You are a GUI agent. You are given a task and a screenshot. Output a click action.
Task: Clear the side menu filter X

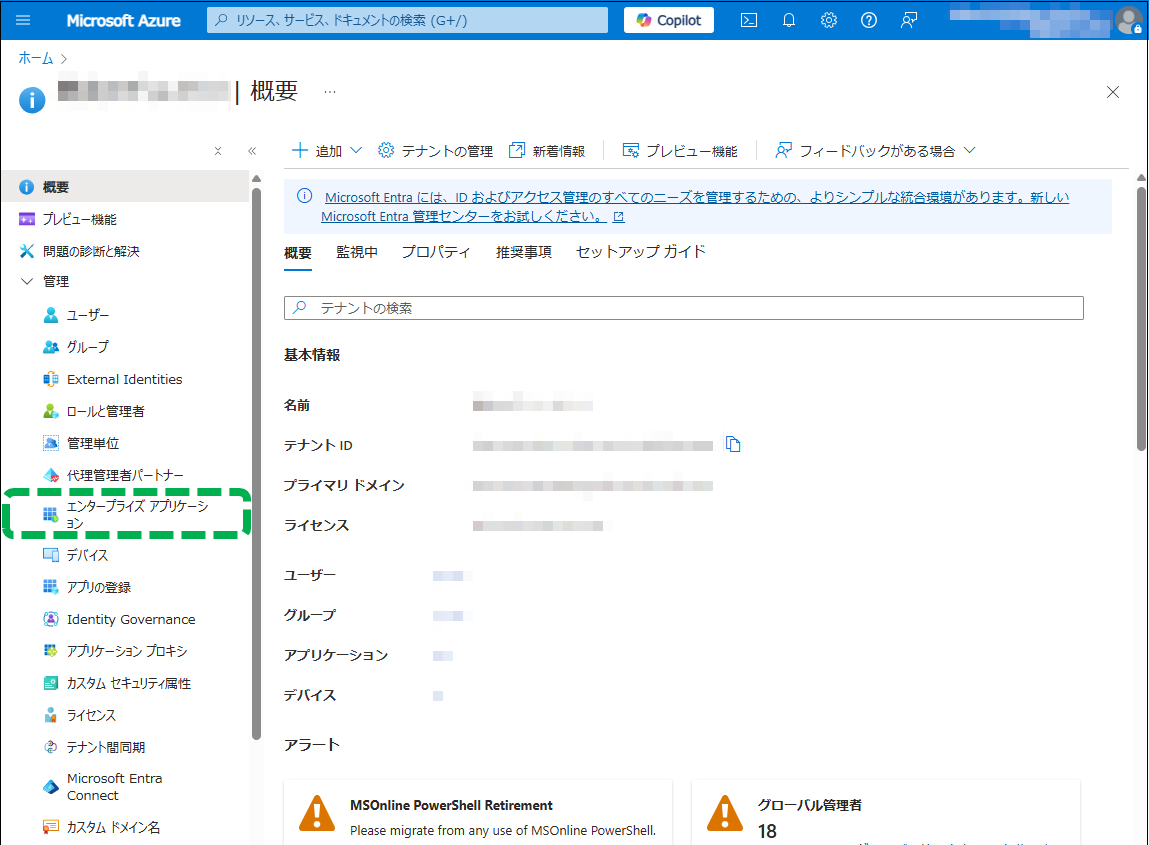coord(218,151)
